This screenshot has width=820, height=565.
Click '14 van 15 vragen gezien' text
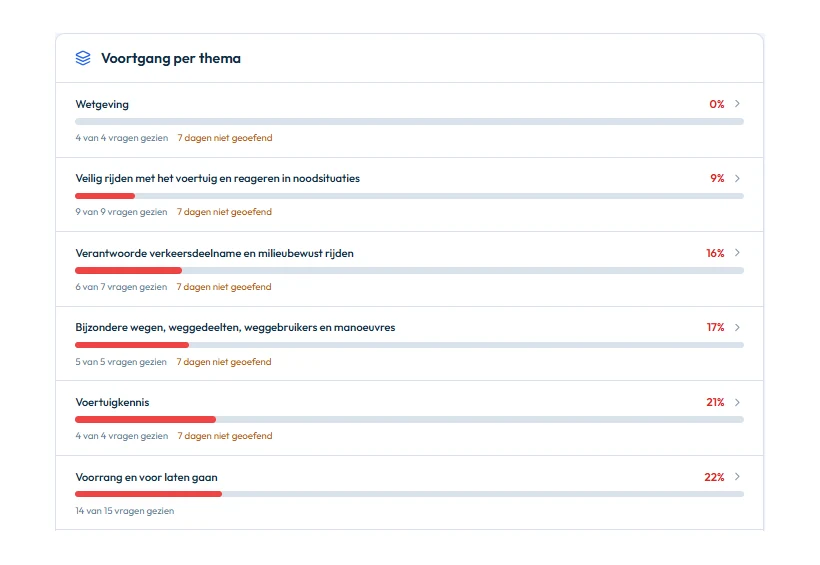click(x=124, y=511)
